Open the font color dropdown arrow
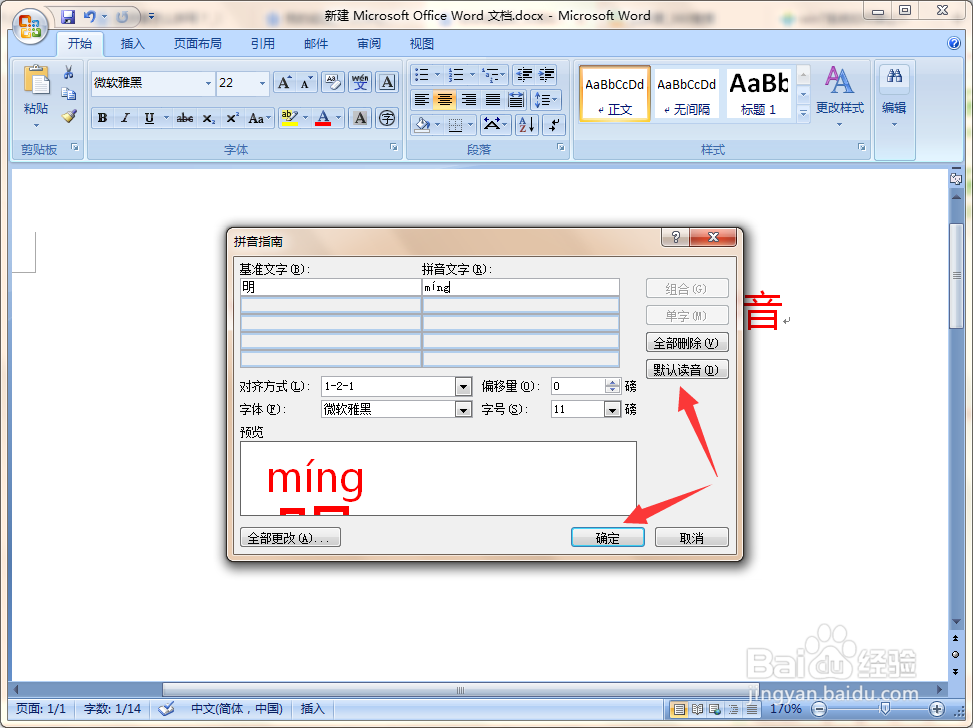This screenshot has height=728, width=973. [339, 117]
